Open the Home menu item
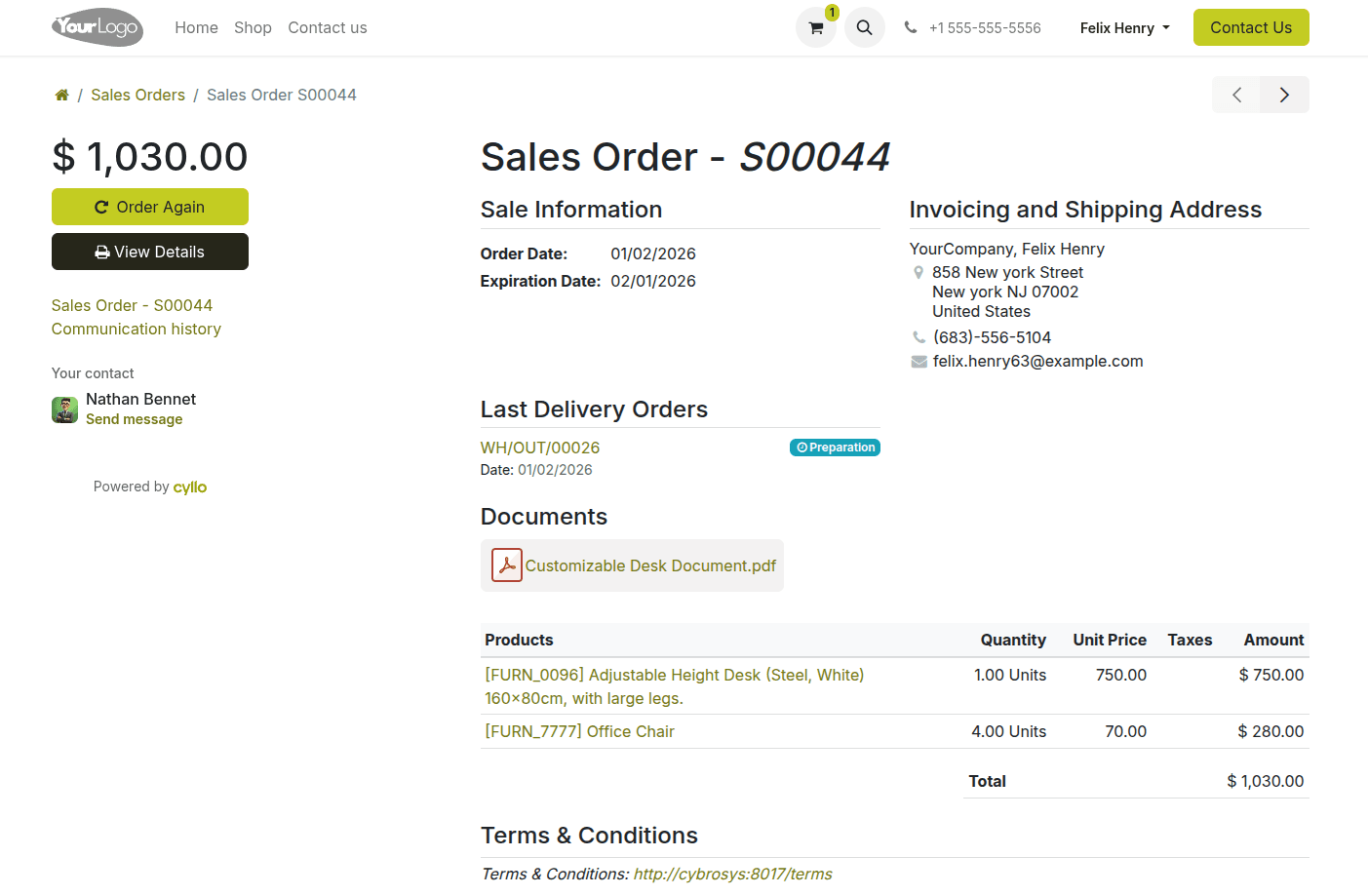The height and width of the screenshot is (896, 1368). coord(196,28)
